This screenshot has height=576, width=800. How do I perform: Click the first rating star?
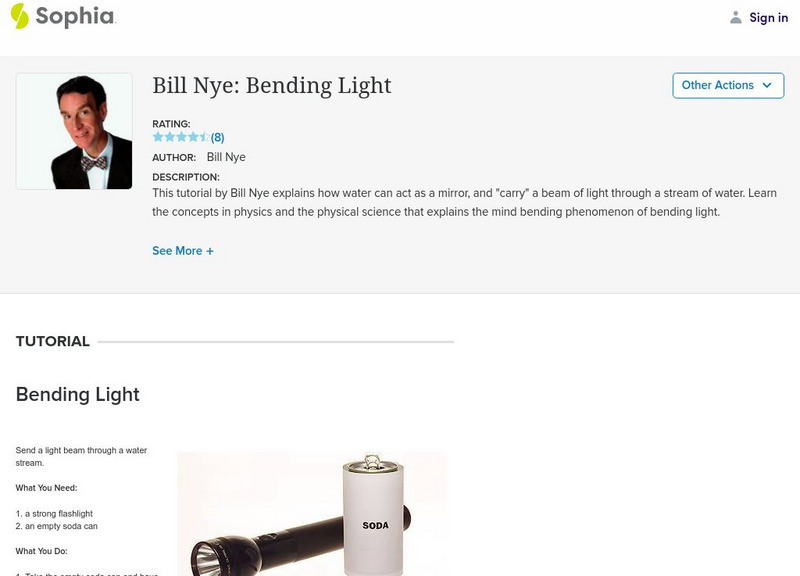click(158, 137)
